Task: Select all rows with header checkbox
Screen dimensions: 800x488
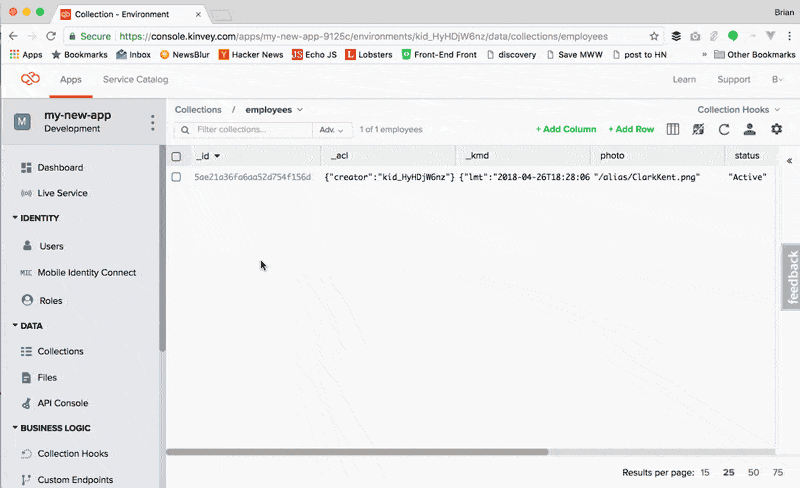Action: coord(176,156)
